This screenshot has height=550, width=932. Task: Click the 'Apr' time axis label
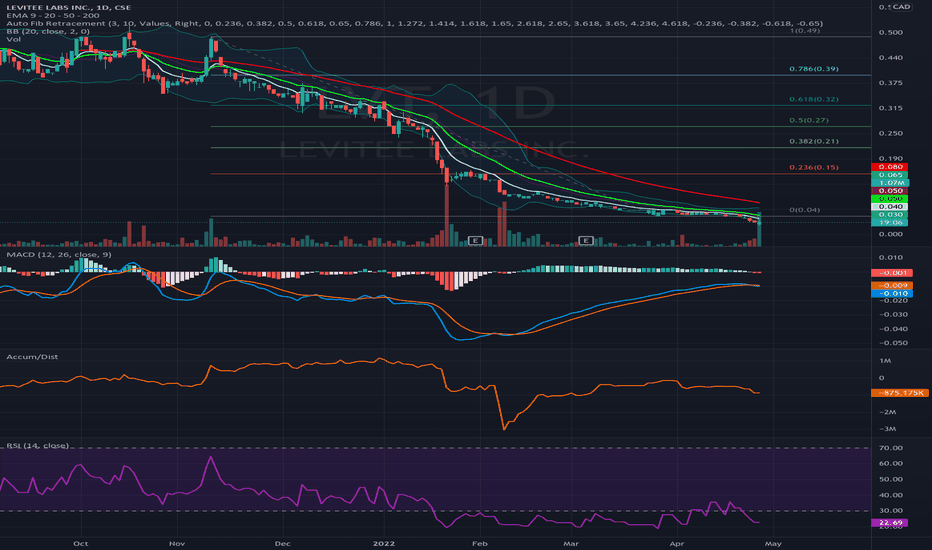[x=676, y=543]
